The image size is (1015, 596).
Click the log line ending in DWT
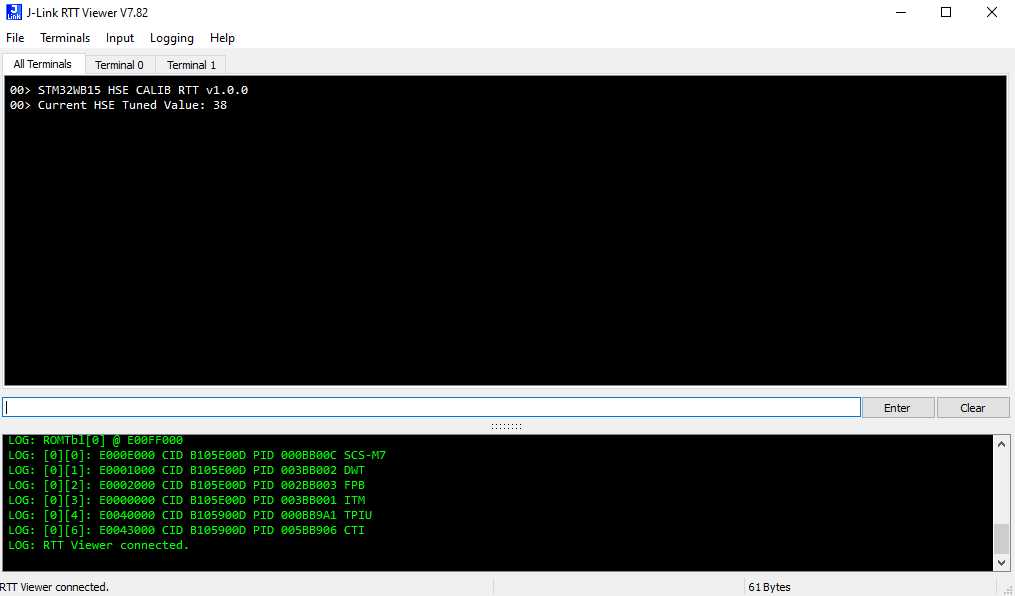tap(186, 470)
